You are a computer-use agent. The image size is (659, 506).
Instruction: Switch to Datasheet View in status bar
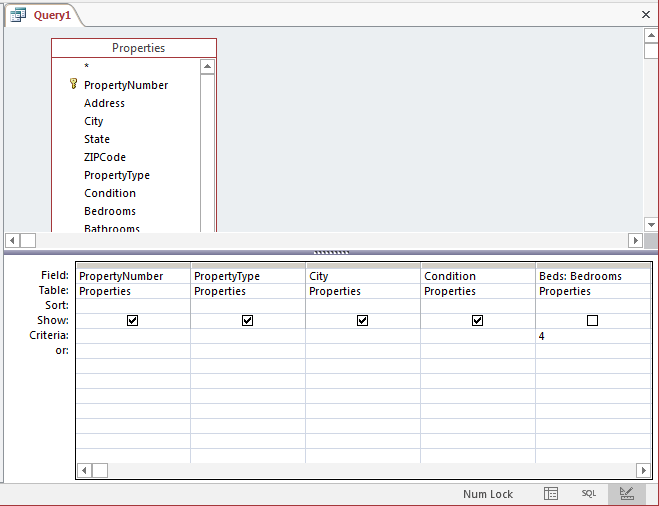tap(551, 493)
